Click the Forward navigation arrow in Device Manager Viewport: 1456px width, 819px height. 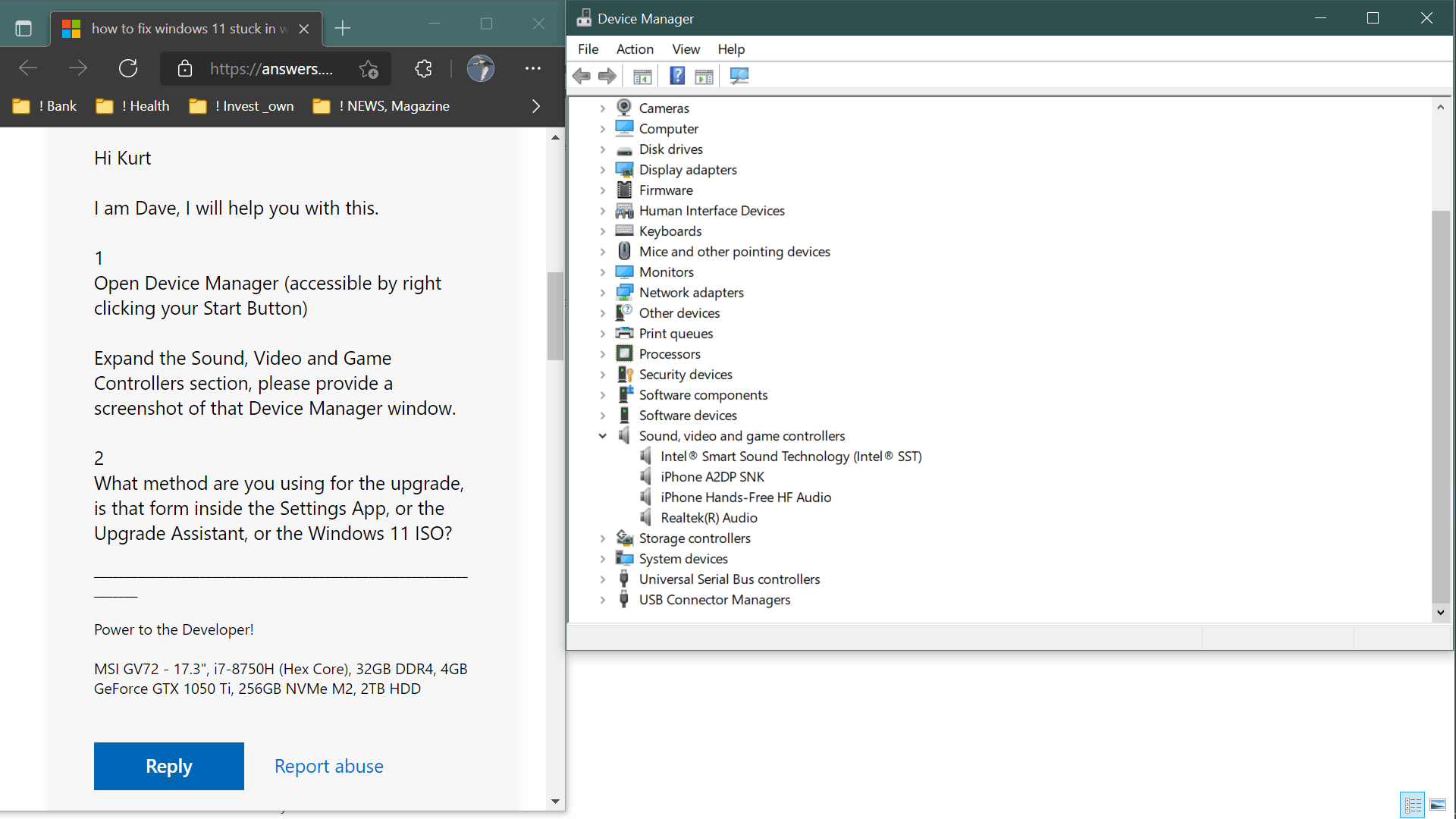click(x=607, y=75)
